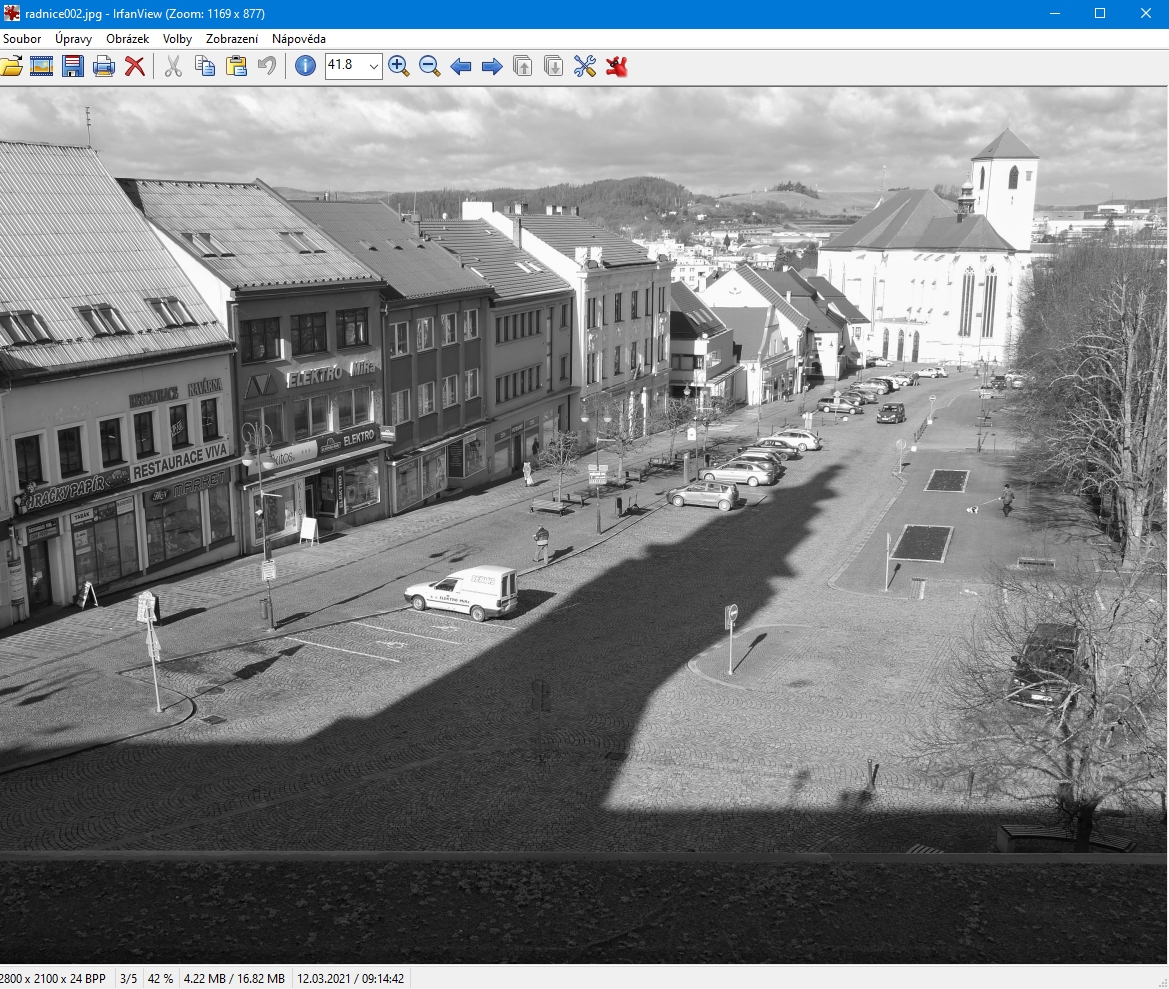Open the Obrázek menu
This screenshot has width=1169, height=989.
click(x=128, y=39)
